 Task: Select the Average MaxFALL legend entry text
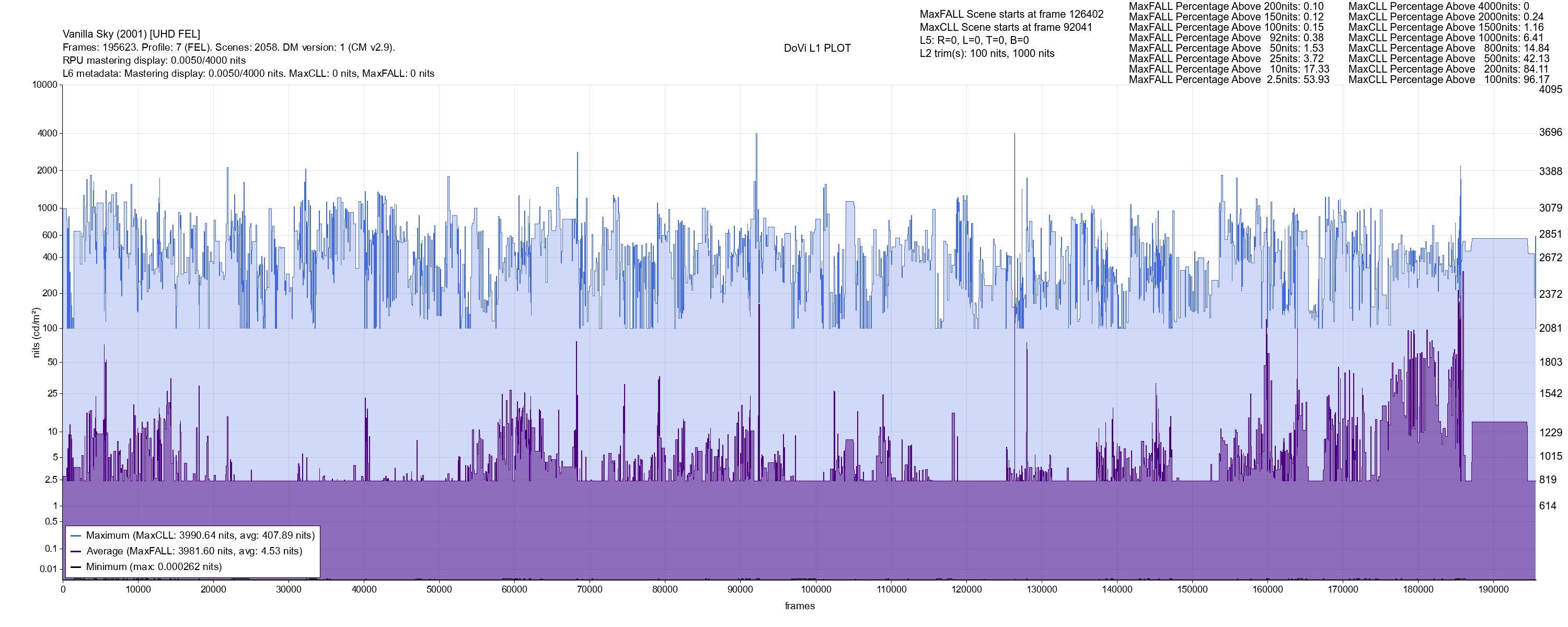194,552
